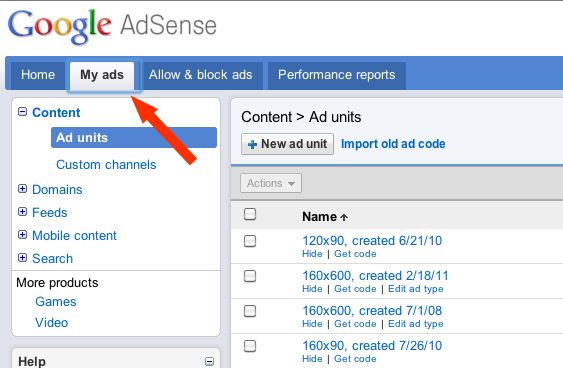
Task: Check the 160x600 created 2/18/11 row
Action: tap(250, 276)
